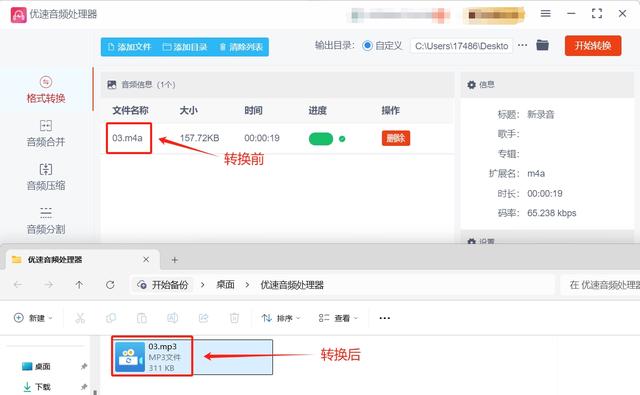Click the title value 新录音

(540, 114)
